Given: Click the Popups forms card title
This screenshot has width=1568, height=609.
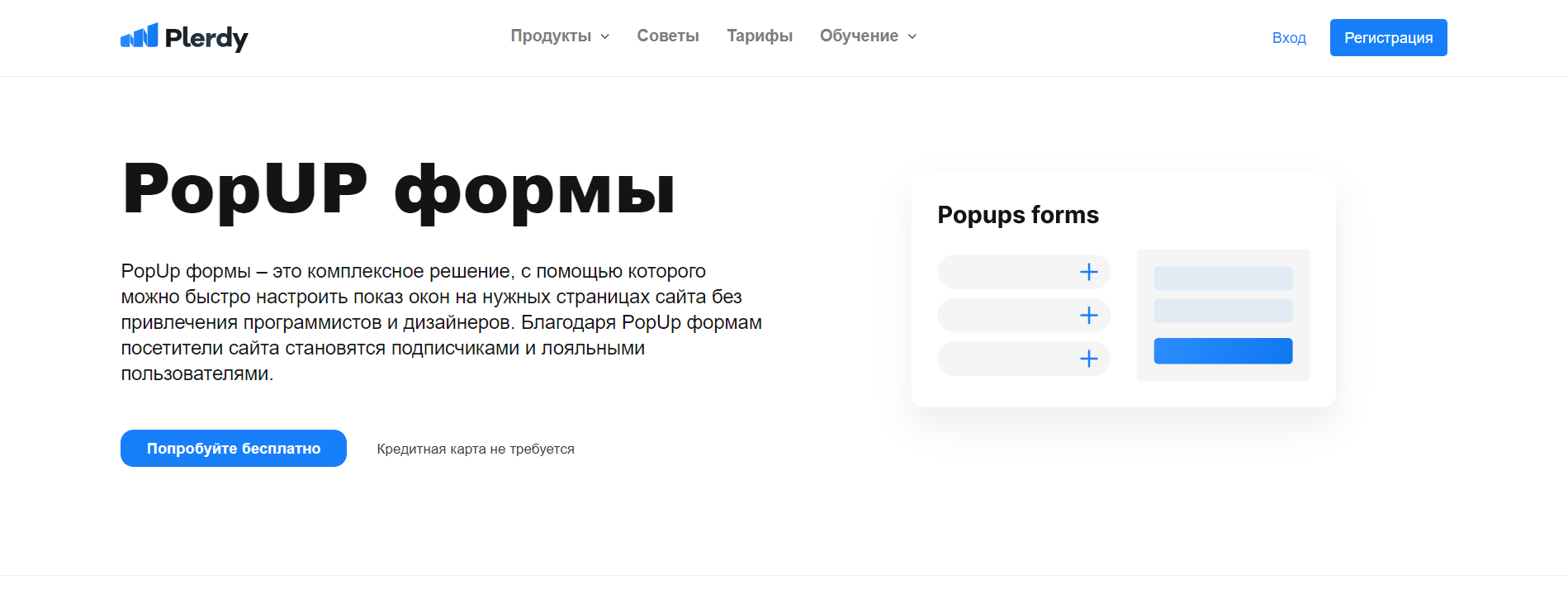Looking at the screenshot, I should point(1018,215).
